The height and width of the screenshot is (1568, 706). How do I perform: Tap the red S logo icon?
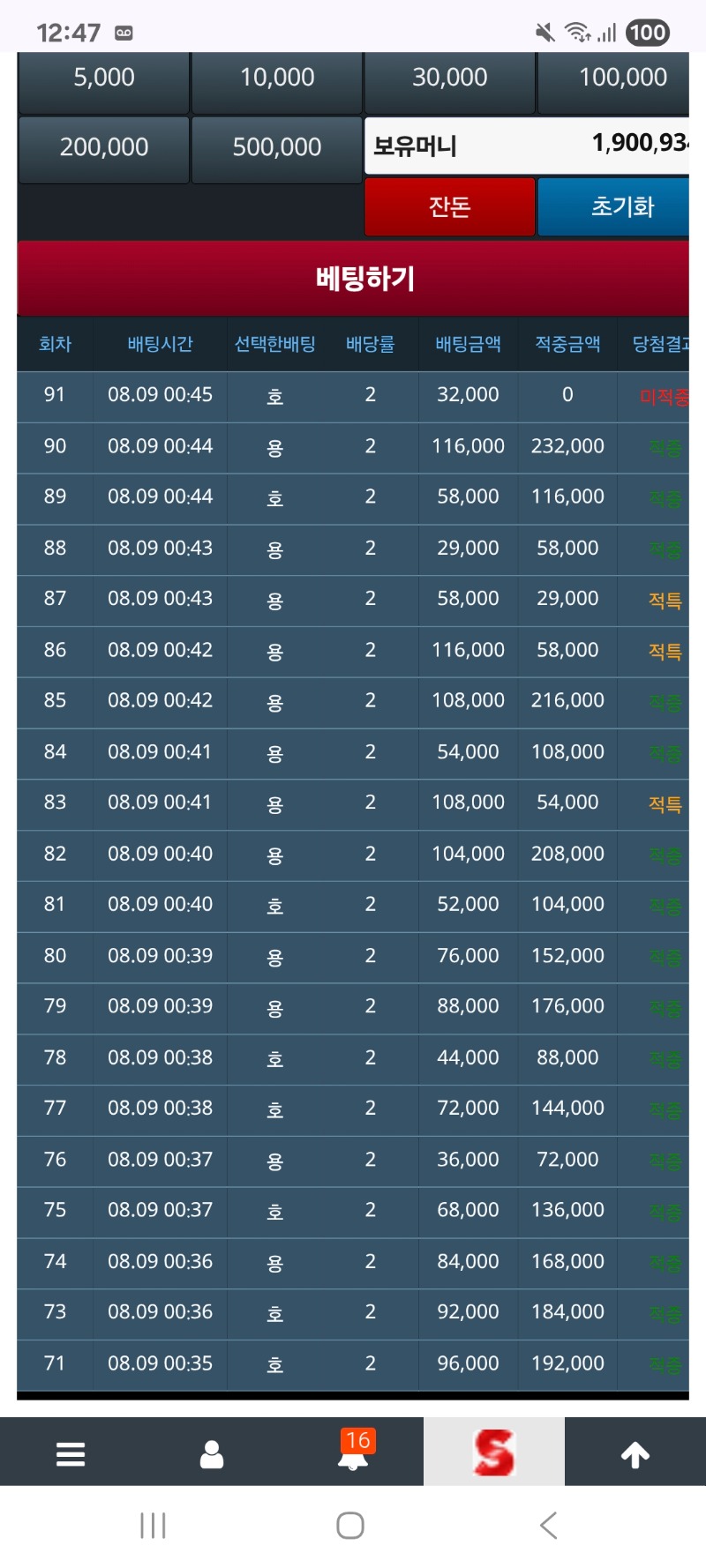pos(494,1452)
